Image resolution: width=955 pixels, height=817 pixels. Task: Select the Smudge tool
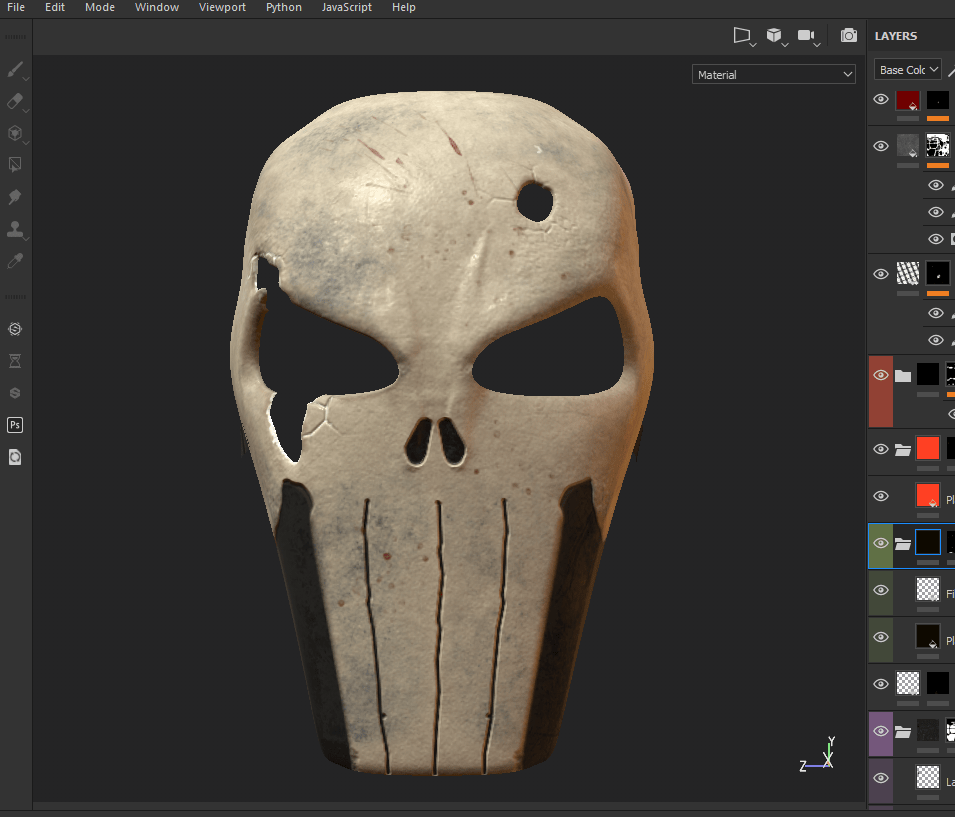click(x=15, y=197)
